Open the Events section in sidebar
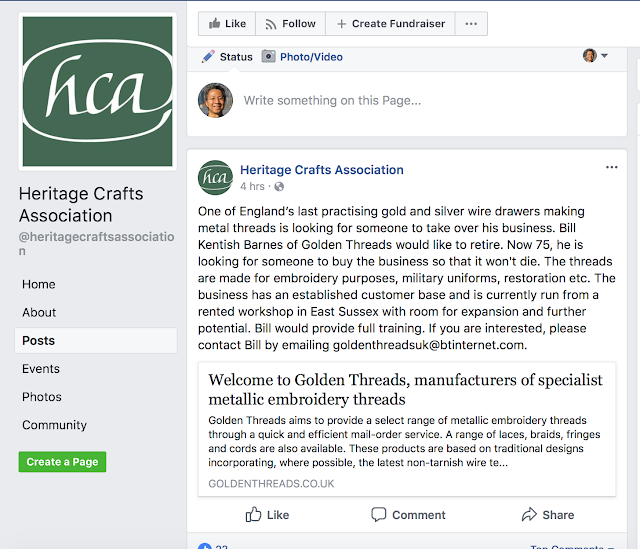Image resolution: width=640 pixels, height=549 pixels. click(x=41, y=369)
